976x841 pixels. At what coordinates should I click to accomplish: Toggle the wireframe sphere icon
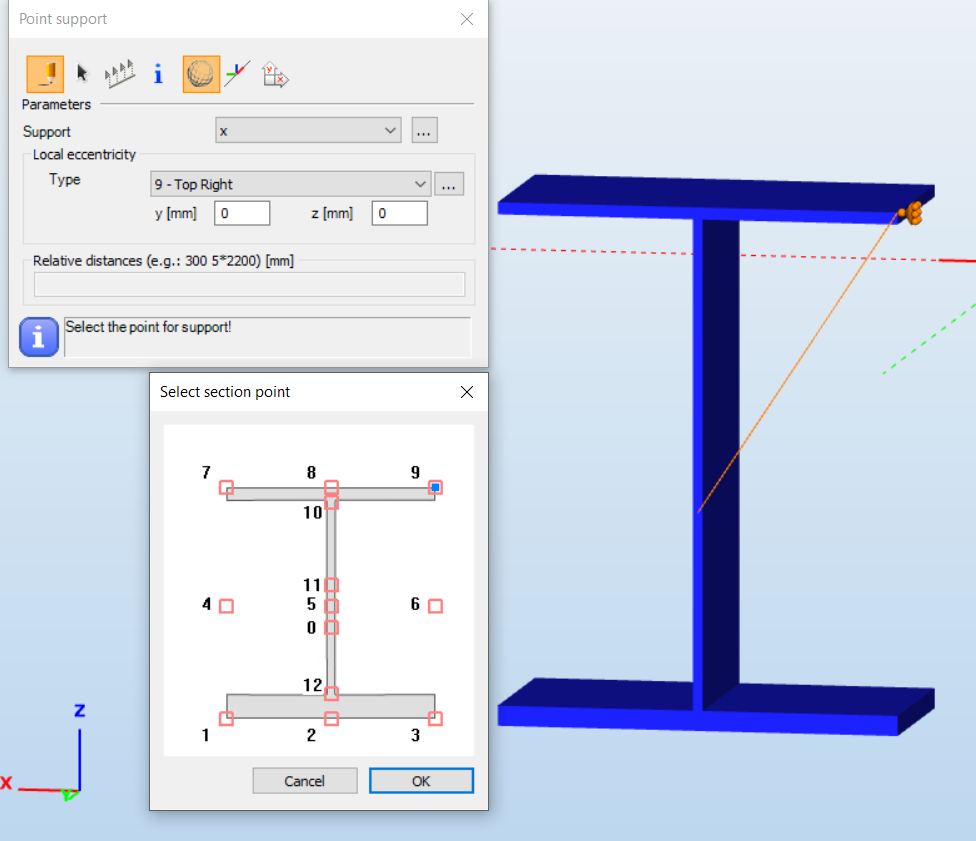(x=201, y=74)
